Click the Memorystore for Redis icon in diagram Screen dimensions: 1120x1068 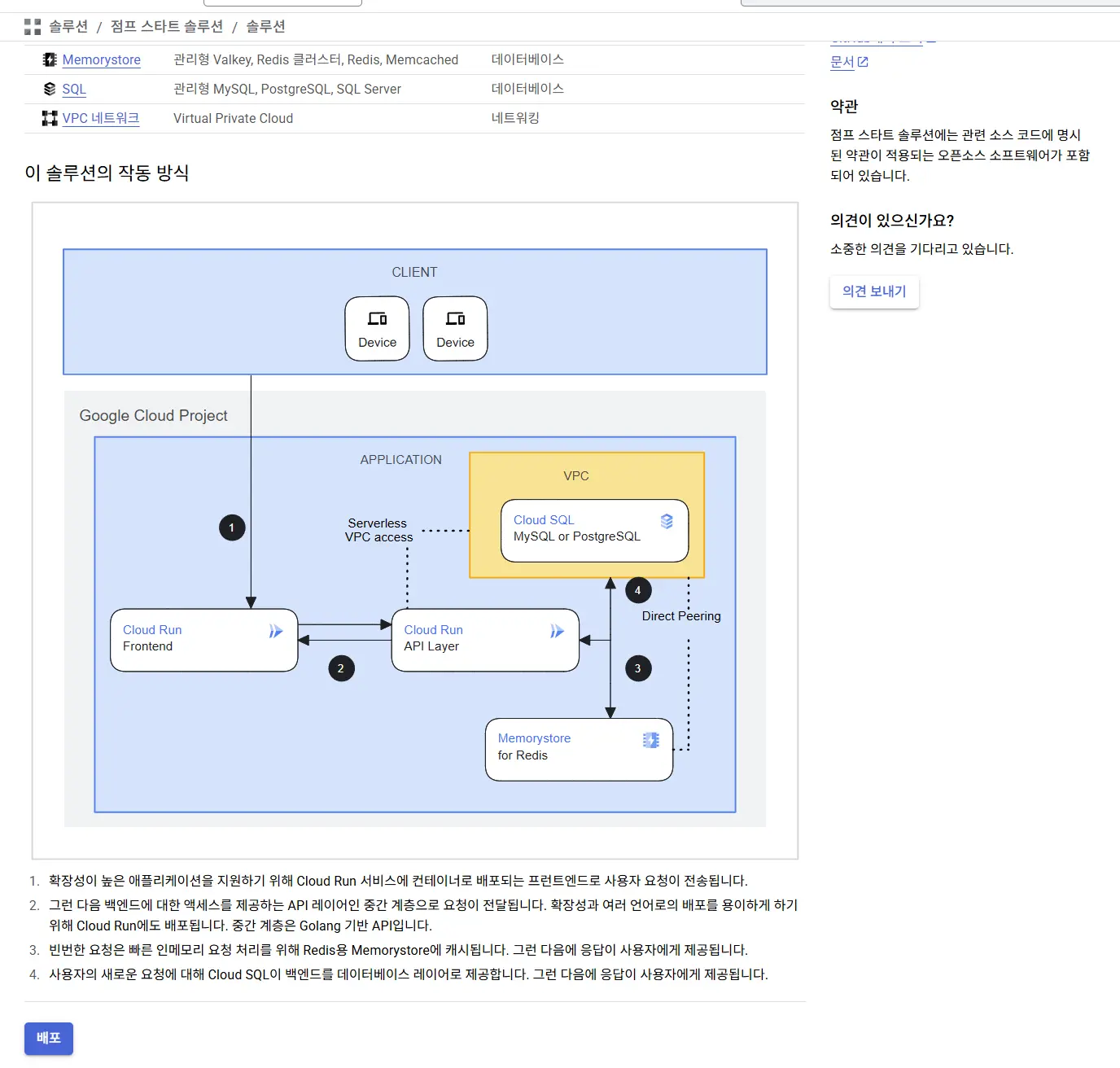[650, 739]
